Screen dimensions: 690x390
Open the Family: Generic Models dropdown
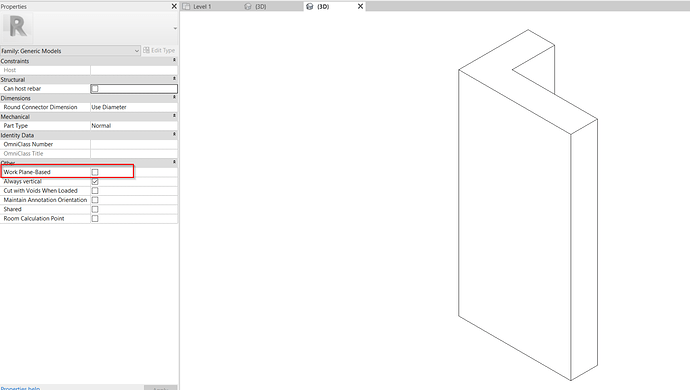70,51
